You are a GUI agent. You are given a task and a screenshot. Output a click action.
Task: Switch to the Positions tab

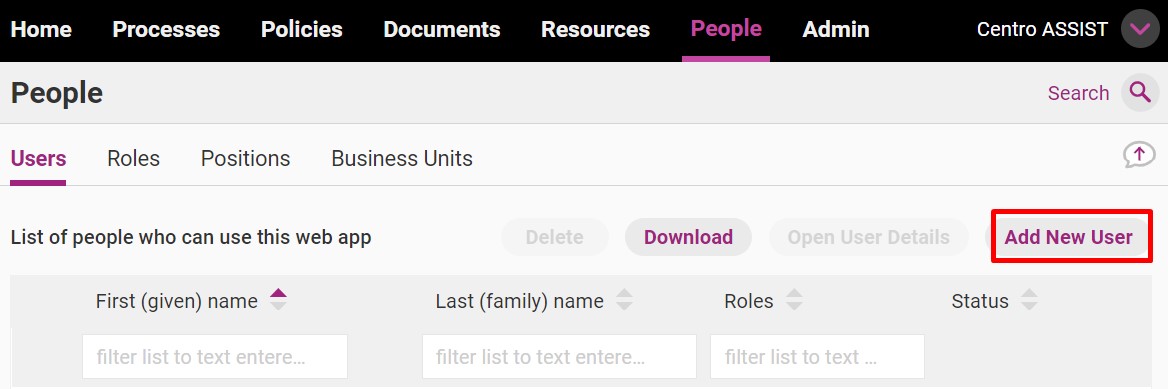[245, 159]
